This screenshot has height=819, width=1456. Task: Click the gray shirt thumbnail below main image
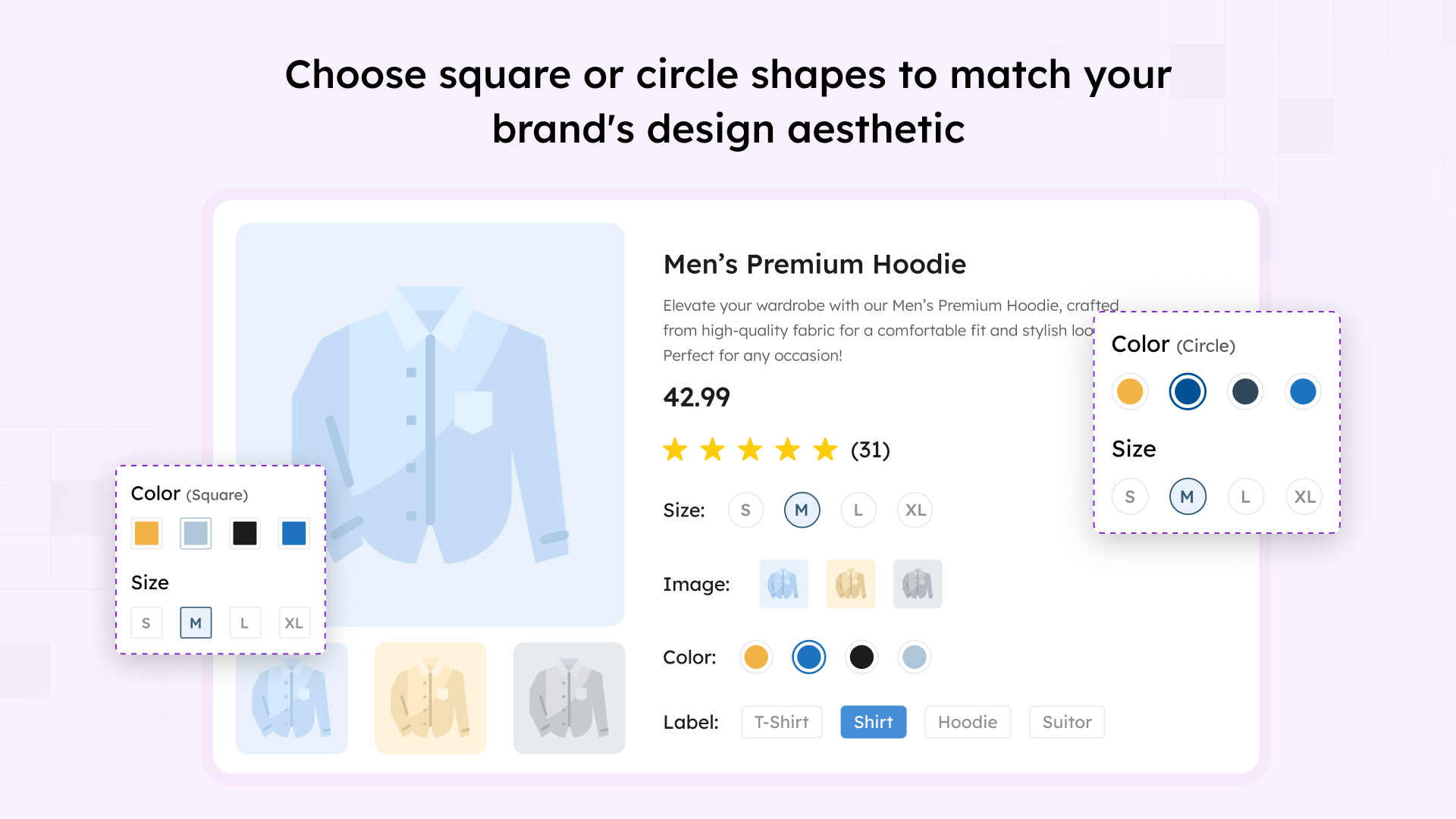point(569,698)
